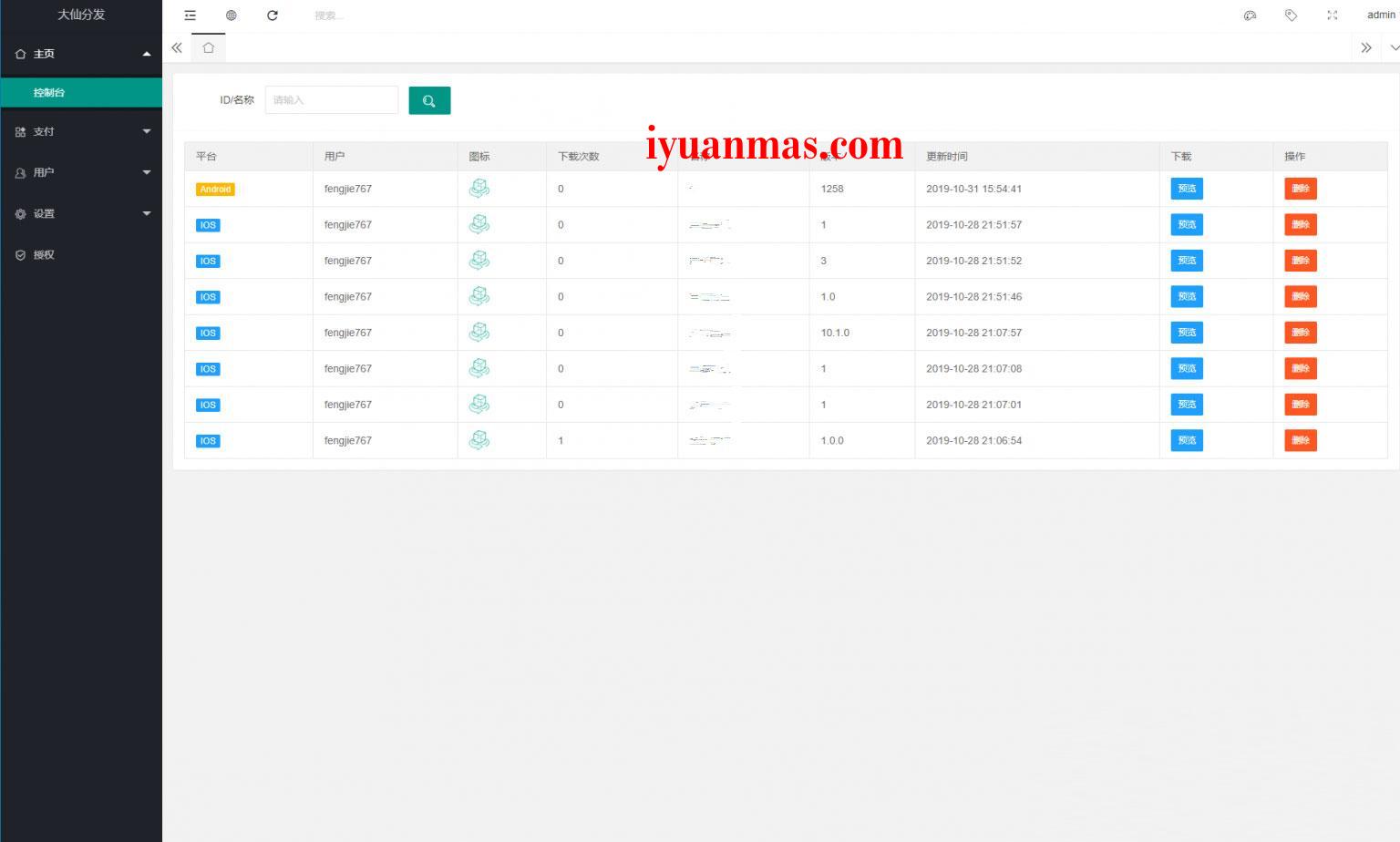Toggle the fullscreen icon at top right
The width and height of the screenshot is (1400, 842).
(1333, 15)
